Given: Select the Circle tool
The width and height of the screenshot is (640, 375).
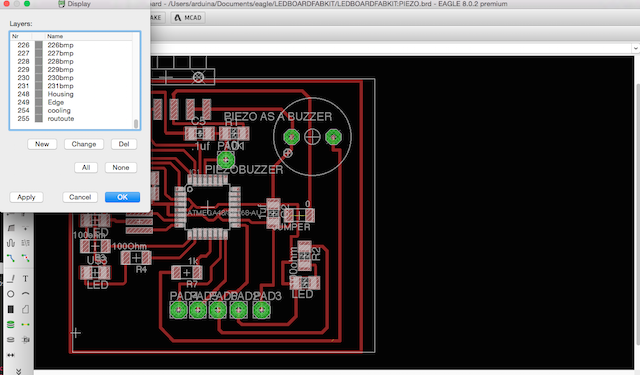Looking at the screenshot, I should 11,294.
